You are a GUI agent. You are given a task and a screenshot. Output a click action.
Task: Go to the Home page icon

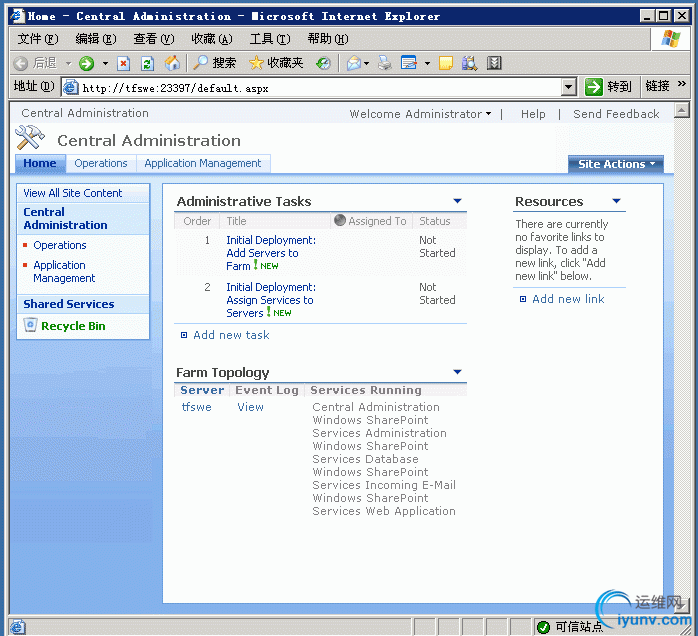(x=172, y=63)
